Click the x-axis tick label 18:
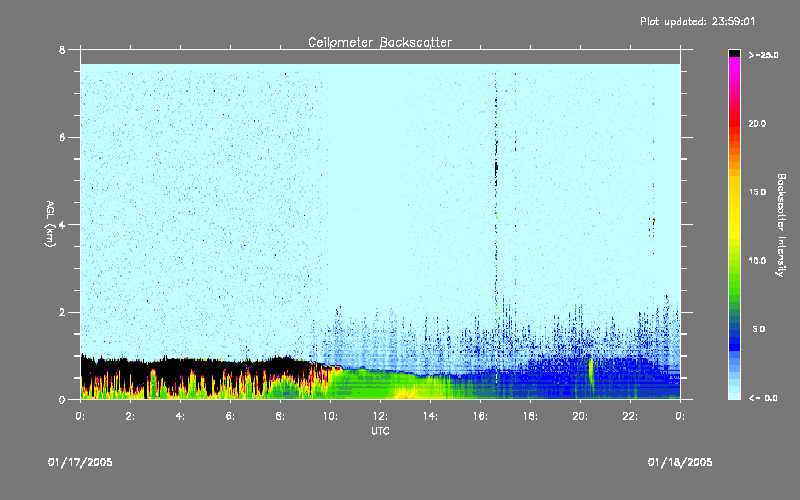The image size is (800, 500). 530,416
